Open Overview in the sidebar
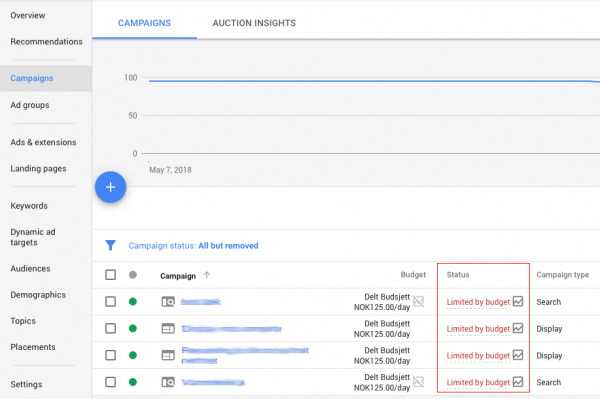 pyautogui.click(x=28, y=15)
